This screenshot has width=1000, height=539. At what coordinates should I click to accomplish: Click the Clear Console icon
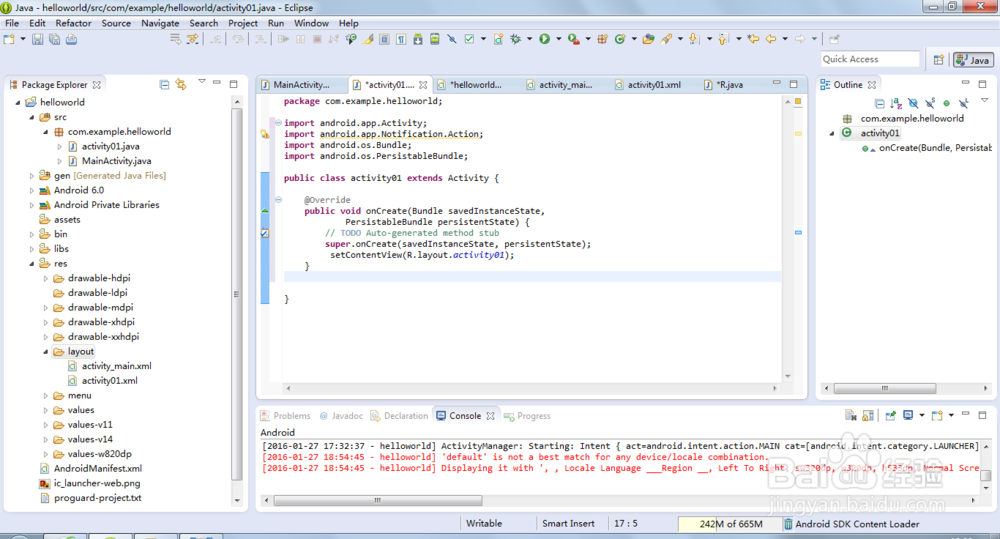coord(851,416)
